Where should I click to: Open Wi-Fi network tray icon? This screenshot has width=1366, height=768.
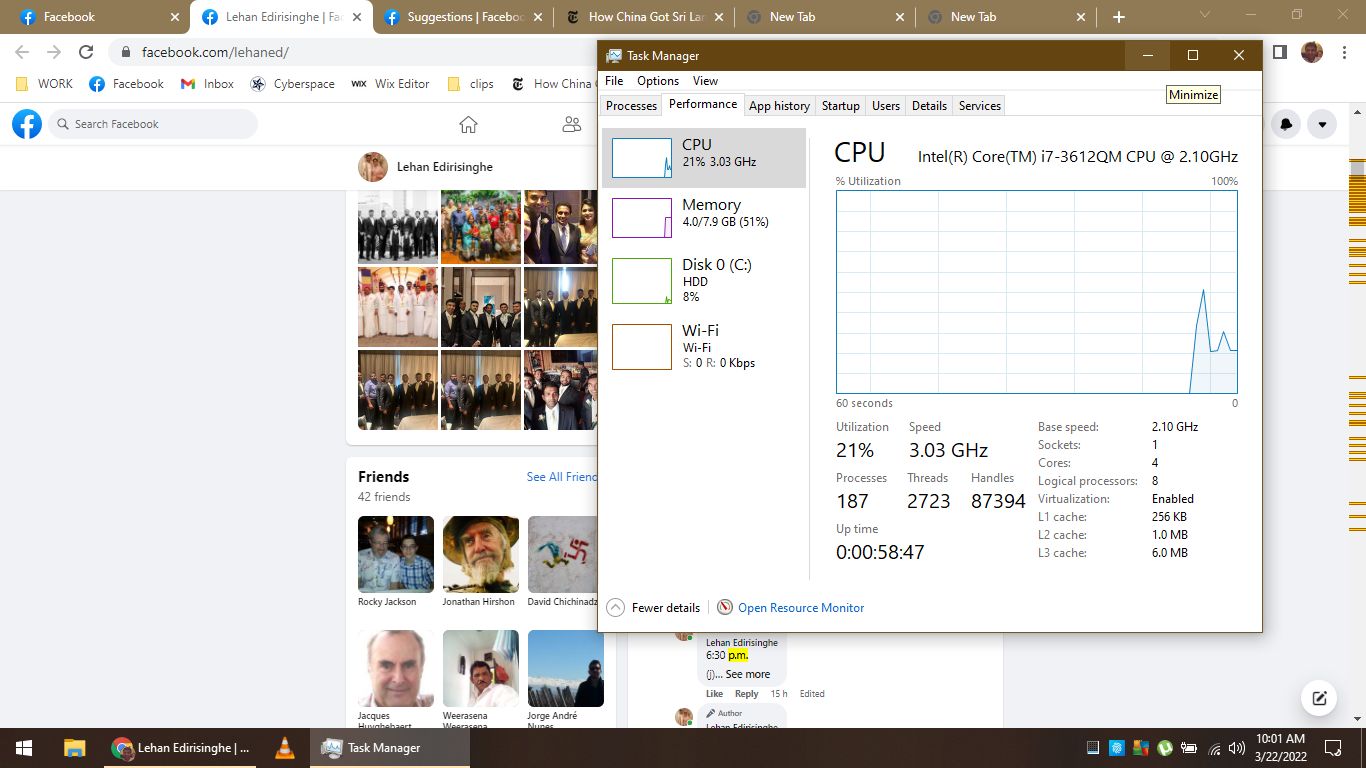(x=1214, y=748)
